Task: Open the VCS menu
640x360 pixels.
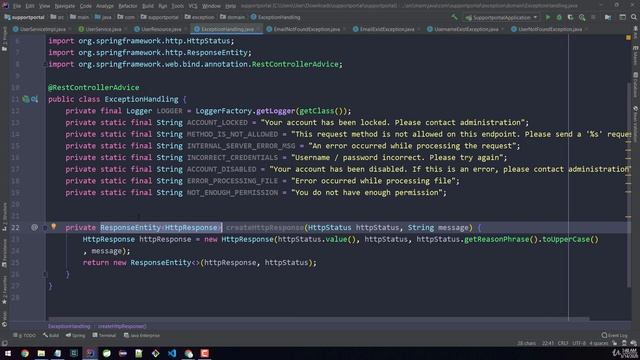Action: pyautogui.click(x=193, y=6)
